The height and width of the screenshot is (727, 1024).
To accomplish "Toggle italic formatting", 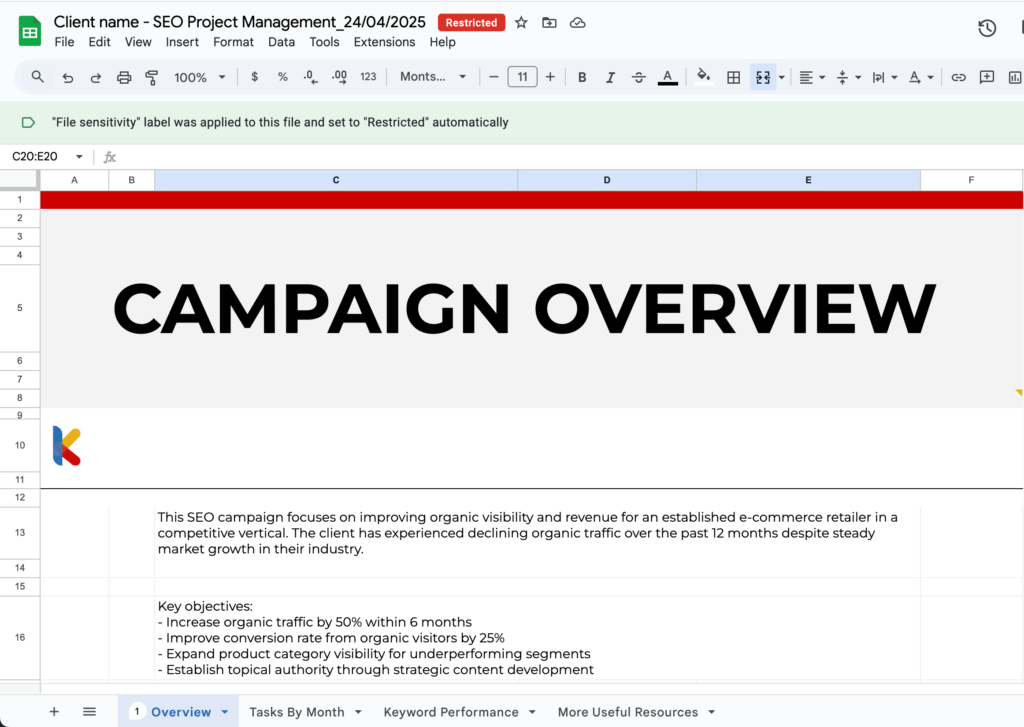I will 610,77.
